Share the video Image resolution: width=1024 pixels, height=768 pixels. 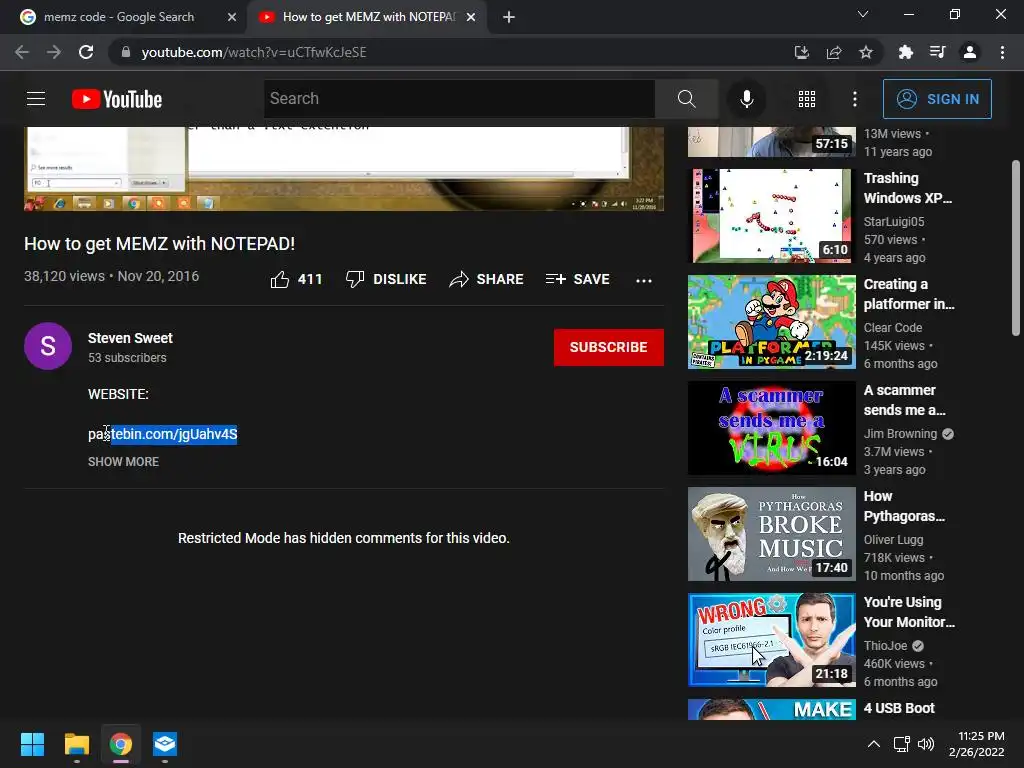pos(487,280)
